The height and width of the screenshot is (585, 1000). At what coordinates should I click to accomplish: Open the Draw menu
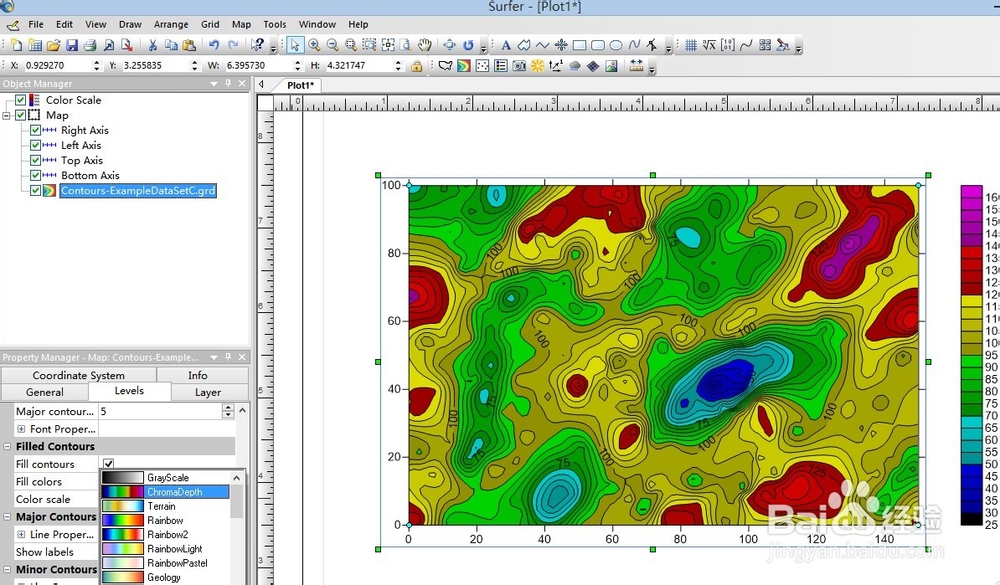(130, 24)
